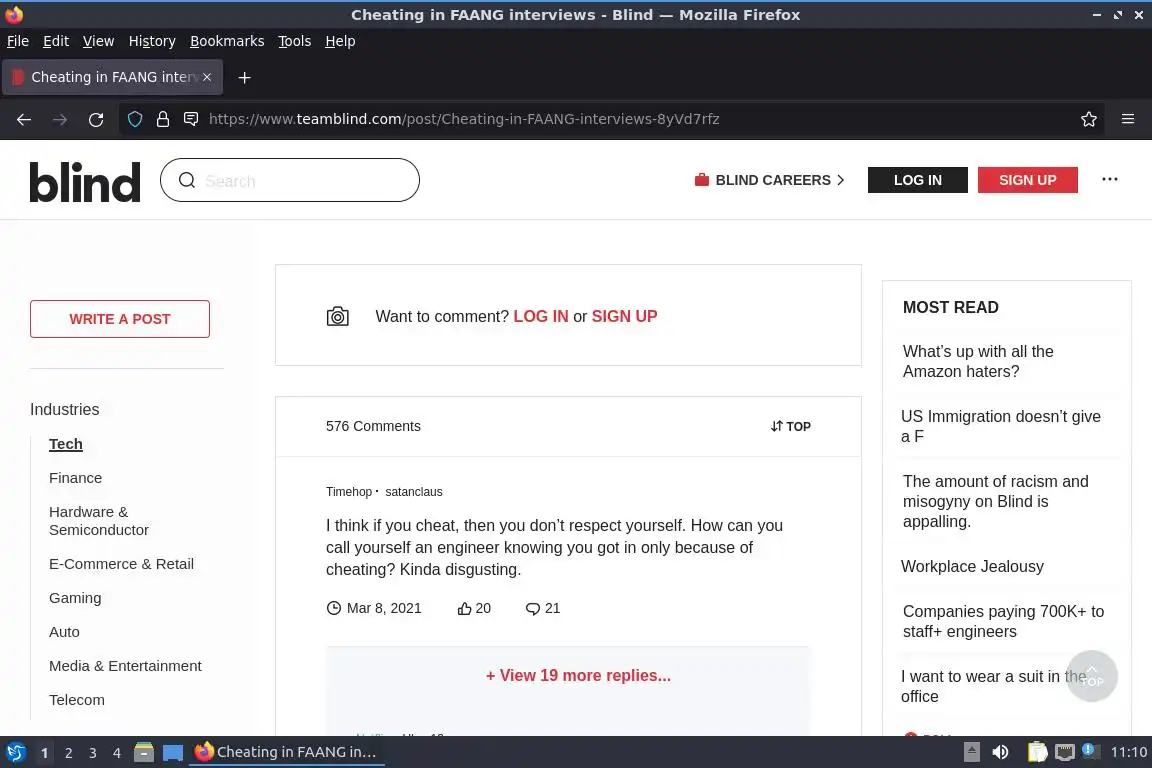The image size is (1152, 768).
Task: Click the notification tray icon with exclamation
Action: point(1090,751)
